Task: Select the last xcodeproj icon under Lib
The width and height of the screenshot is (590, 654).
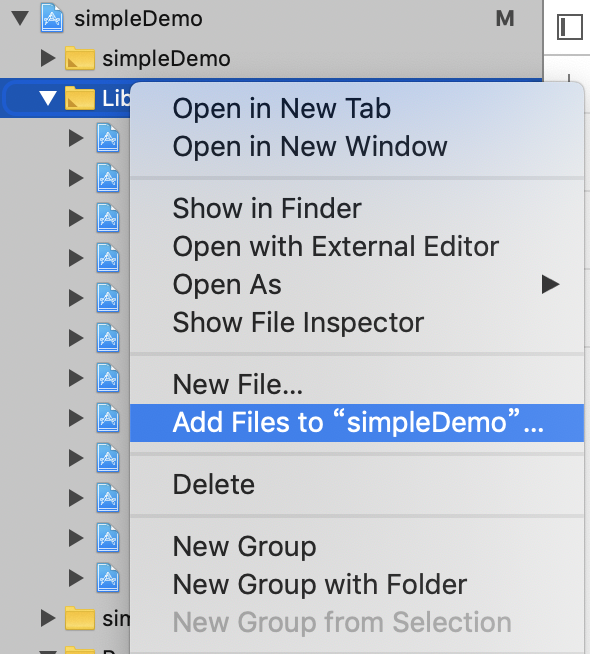Action: click(x=108, y=578)
